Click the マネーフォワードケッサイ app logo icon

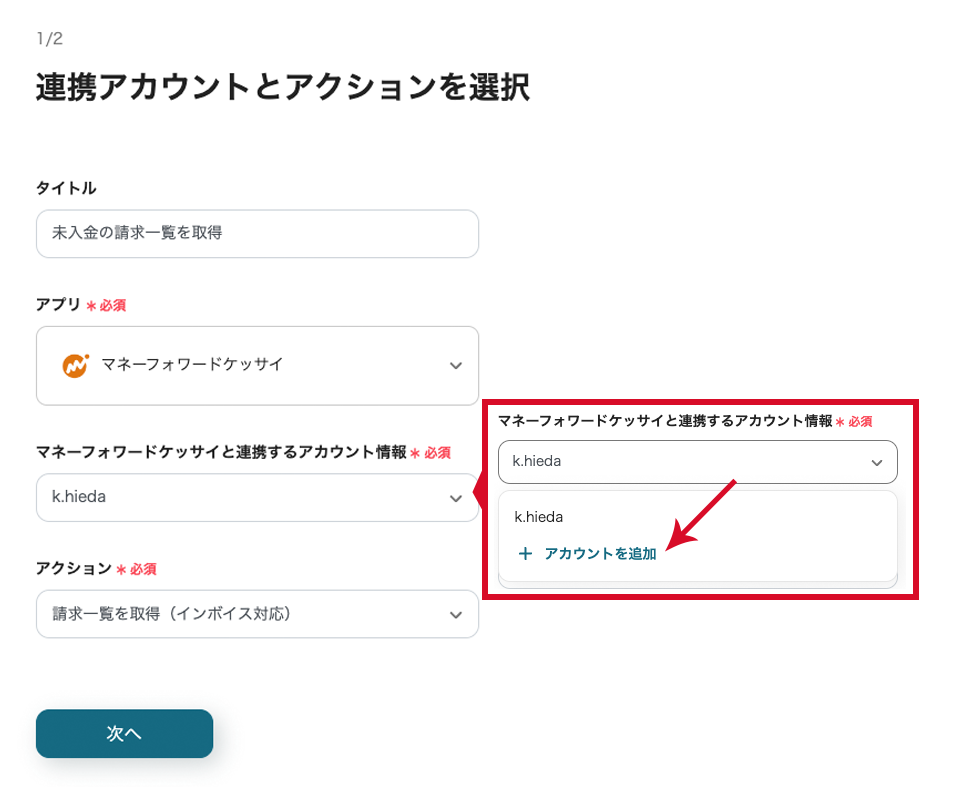[x=76, y=366]
